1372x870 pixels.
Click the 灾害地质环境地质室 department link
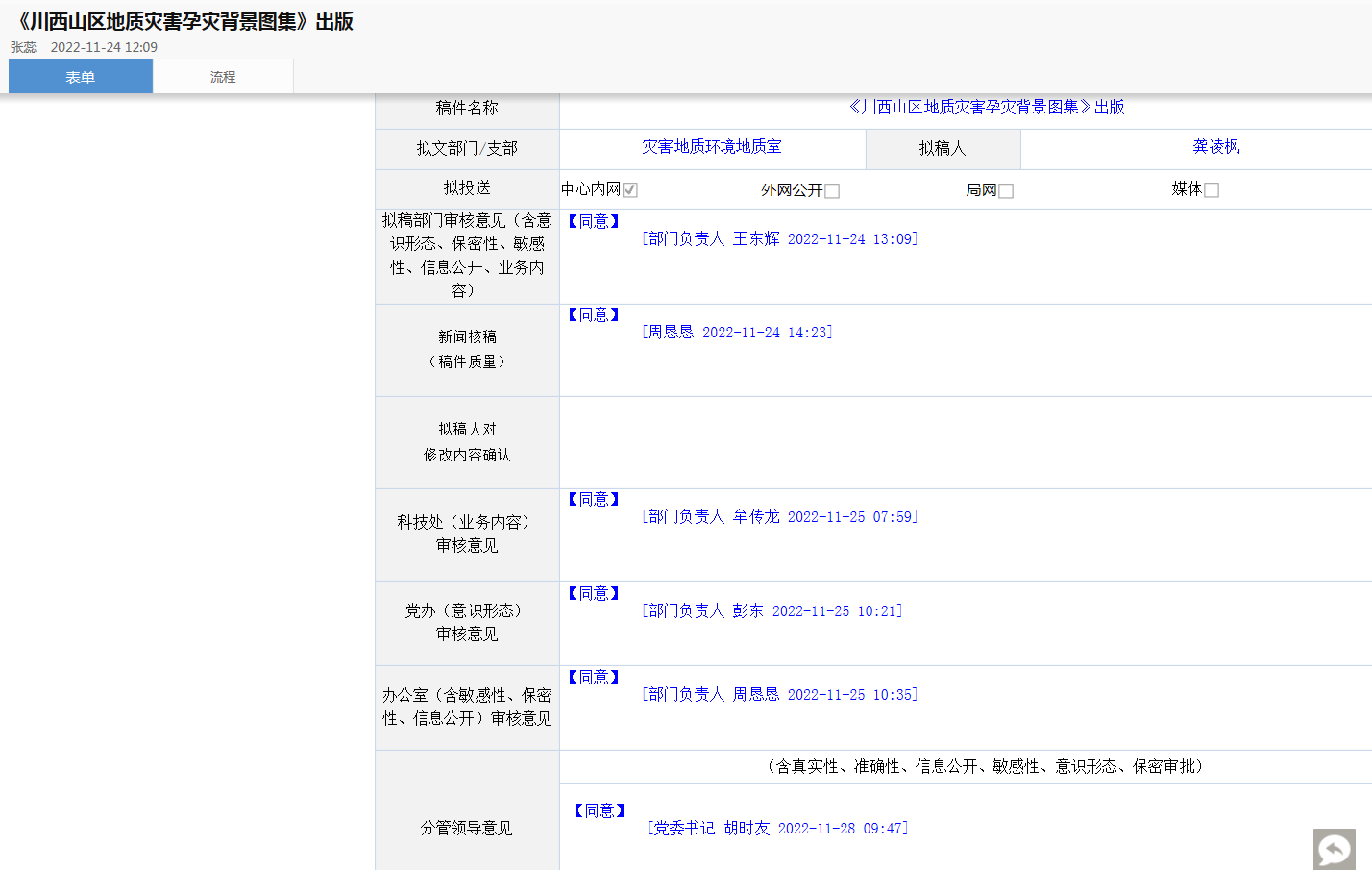coord(712,147)
